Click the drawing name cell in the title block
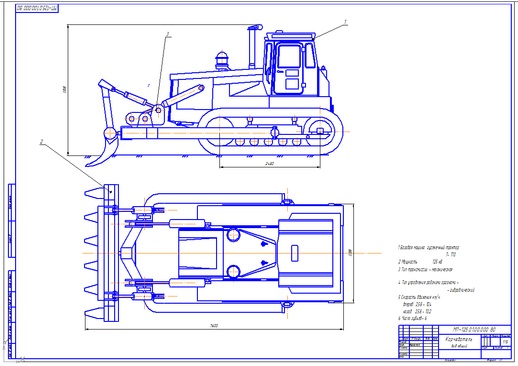 pyautogui.click(x=460, y=342)
